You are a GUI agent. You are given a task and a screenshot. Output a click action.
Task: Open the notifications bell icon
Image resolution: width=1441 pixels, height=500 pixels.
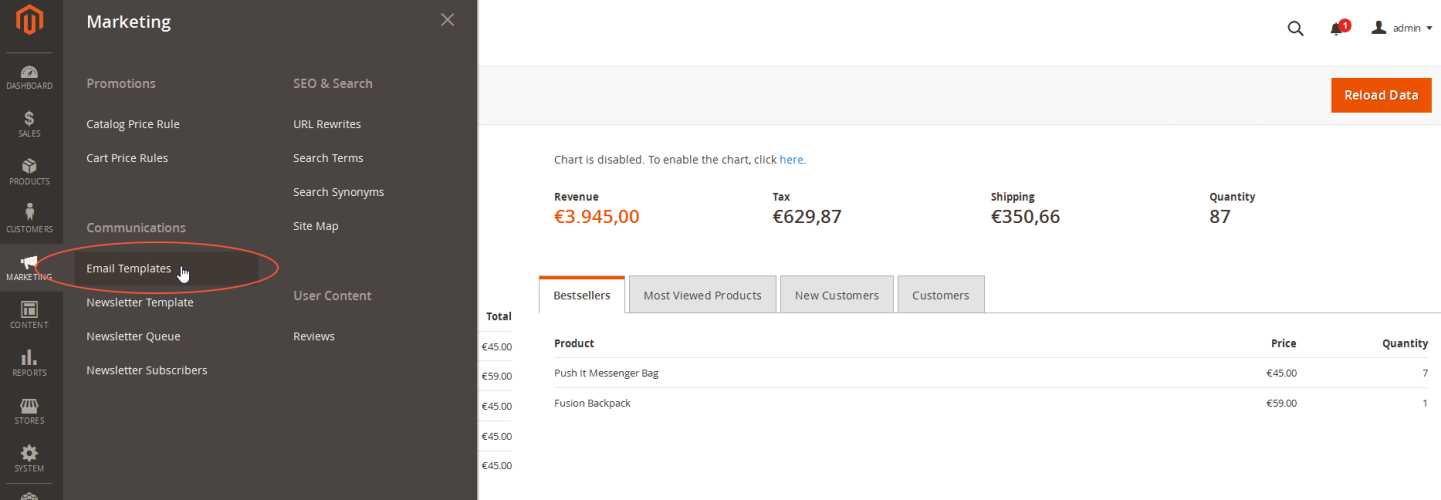(1337, 29)
